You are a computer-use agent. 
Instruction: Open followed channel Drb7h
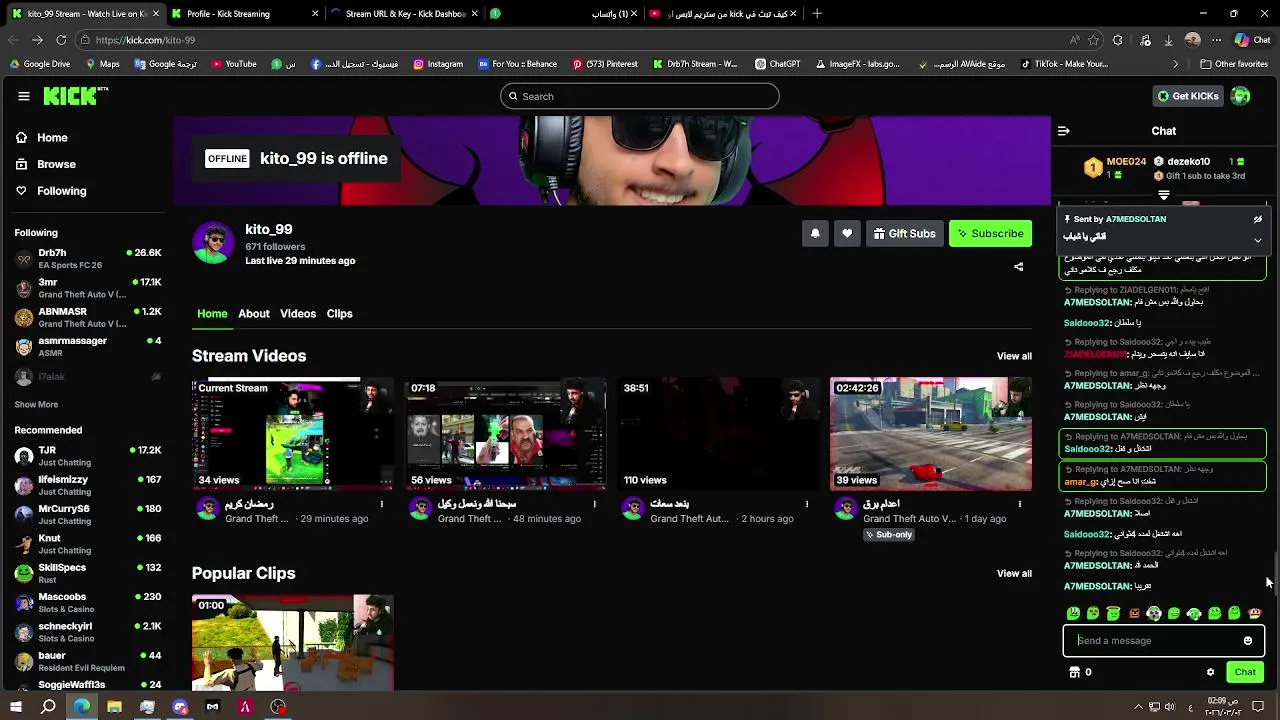point(87,259)
